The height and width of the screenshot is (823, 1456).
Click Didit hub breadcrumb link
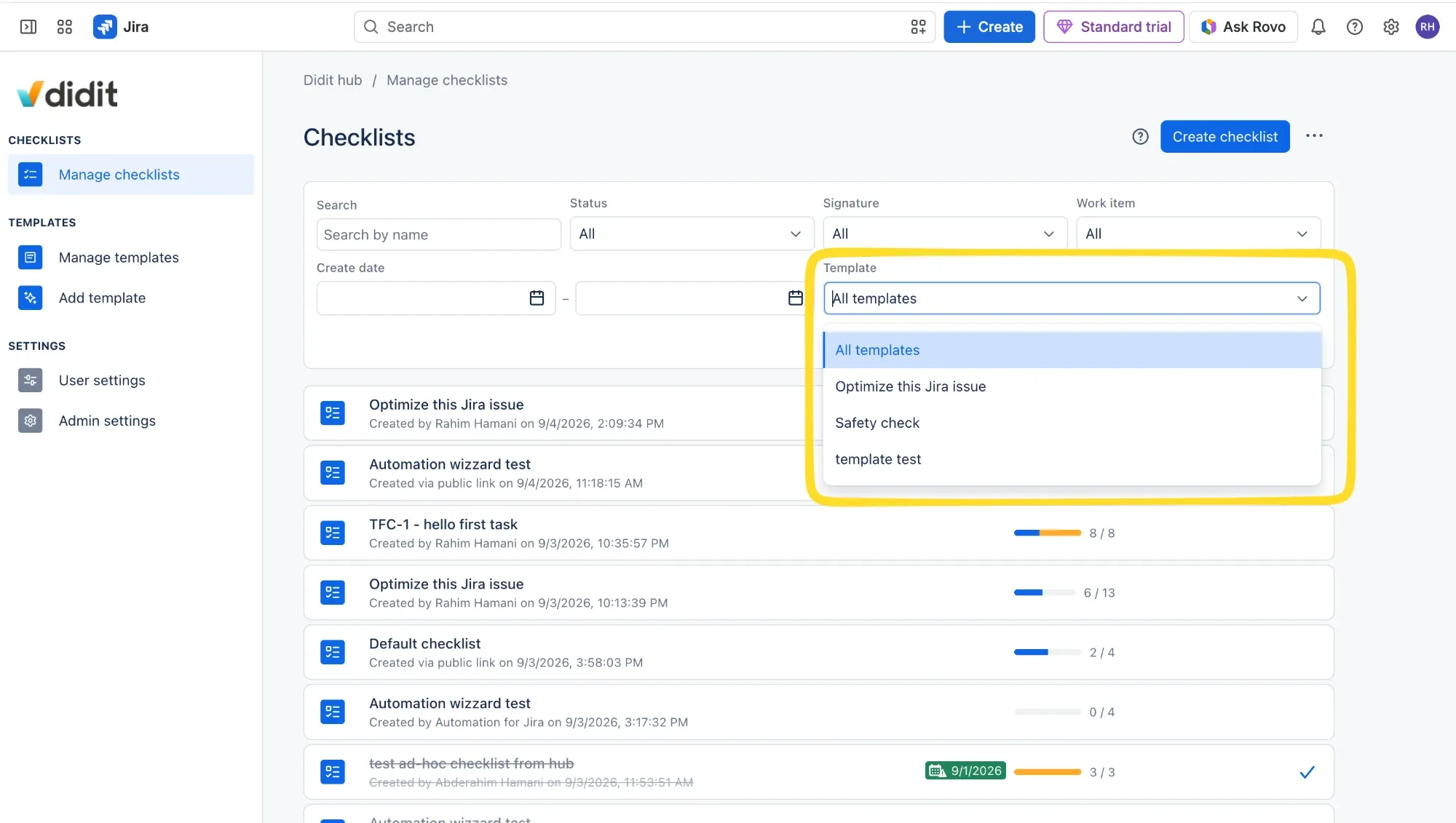pyautogui.click(x=333, y=80)
